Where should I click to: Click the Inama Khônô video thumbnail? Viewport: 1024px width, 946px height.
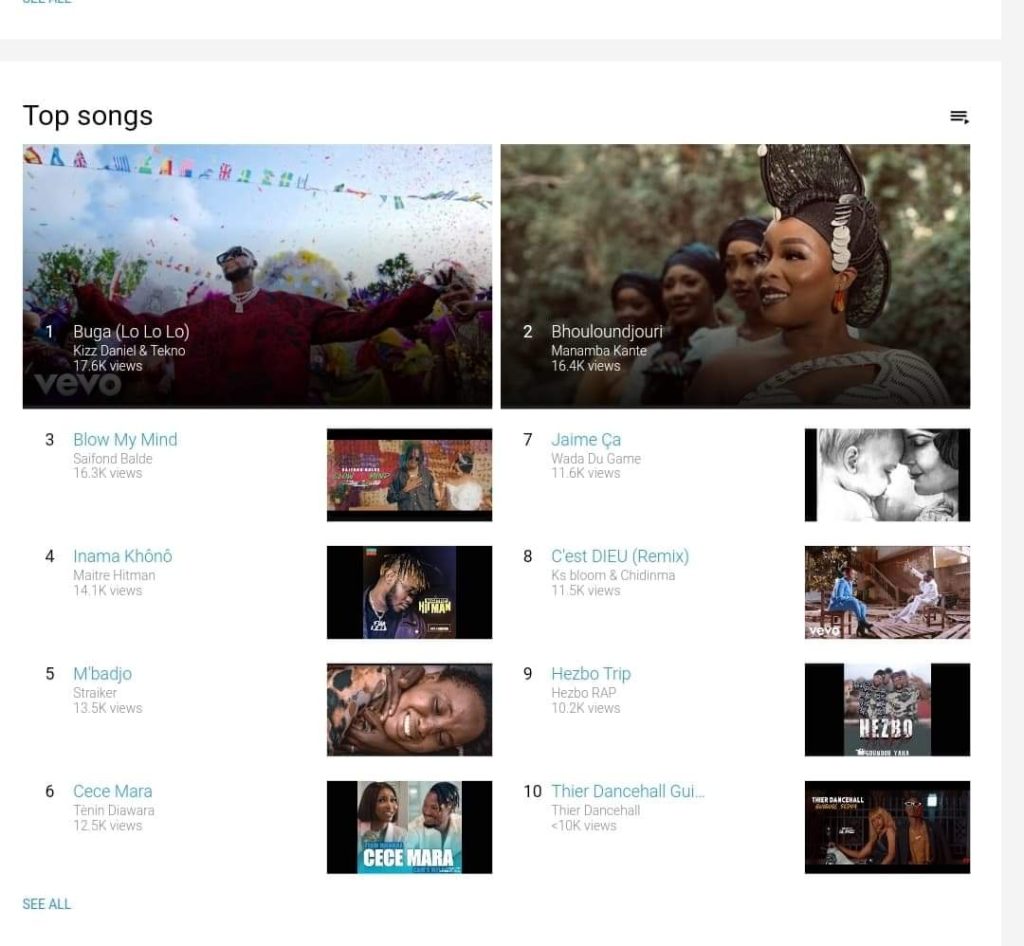(409, 592)
